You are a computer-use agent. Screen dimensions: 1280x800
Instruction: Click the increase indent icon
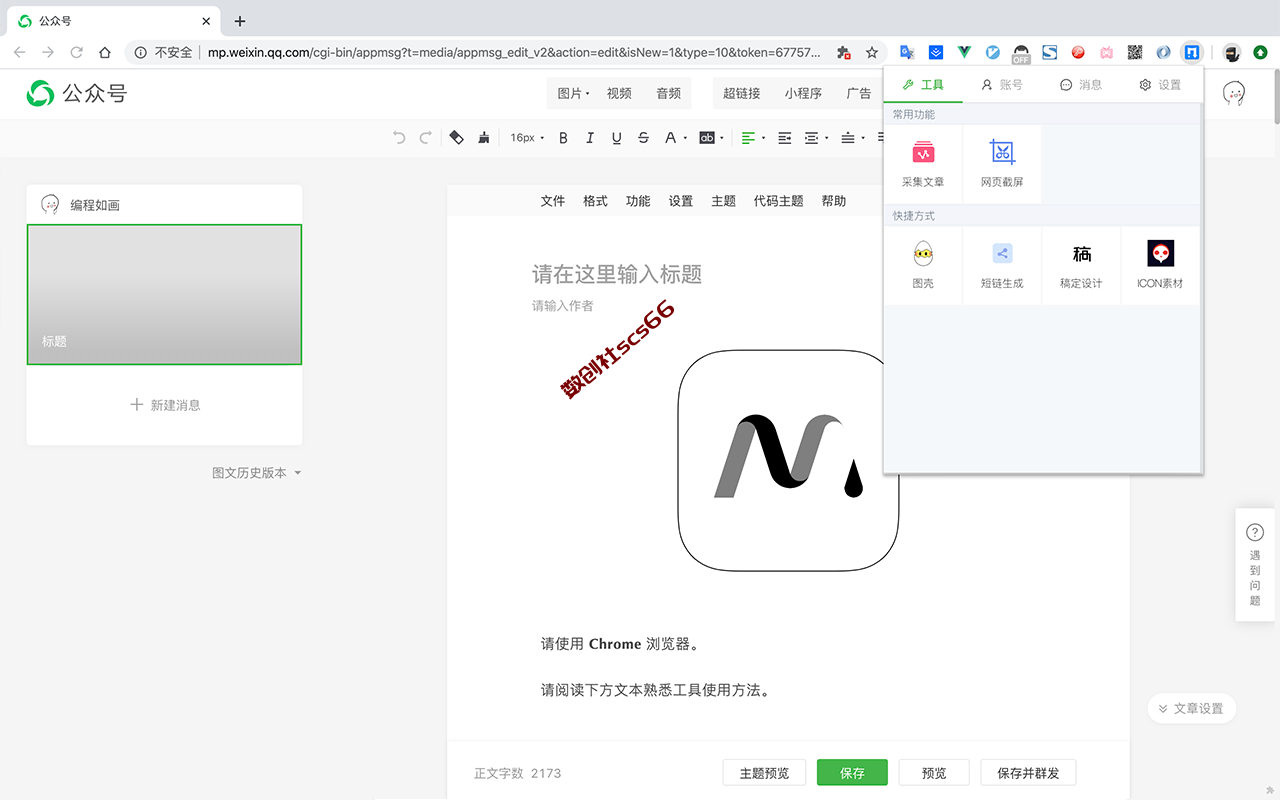tap(785, 138)
